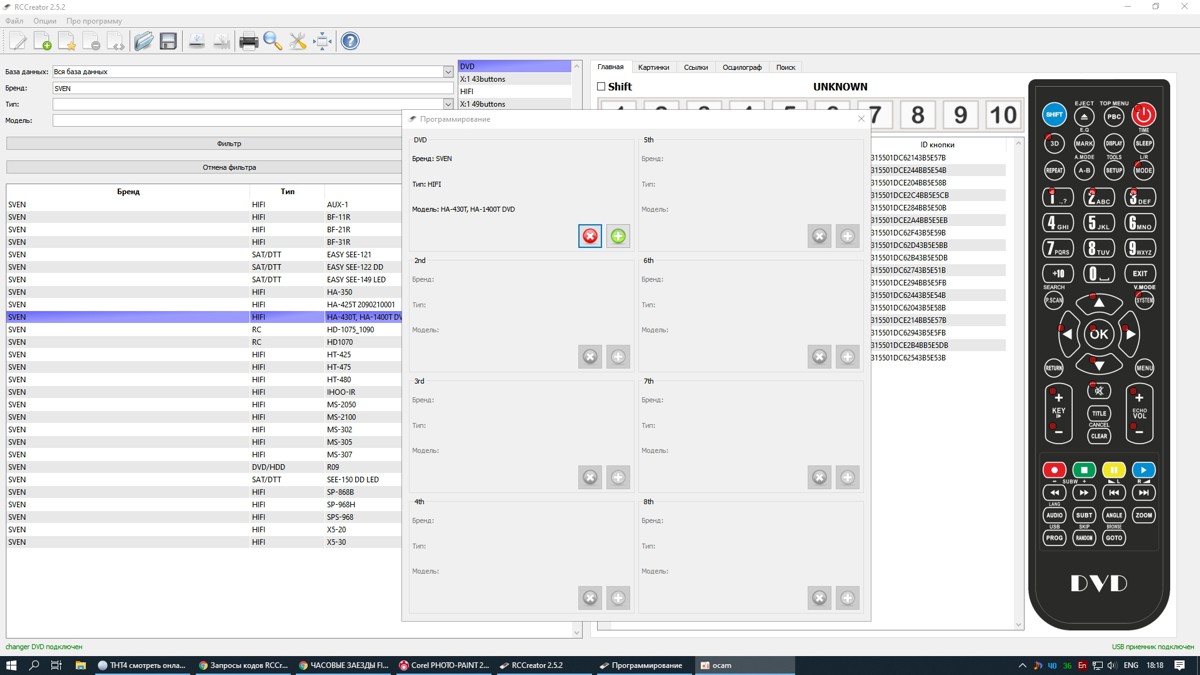Viewport: 1200px width, 675px height.
Task: Switch to Corel PHOTO-PAINT in taskbar
Action: click(x=444, y=665)
